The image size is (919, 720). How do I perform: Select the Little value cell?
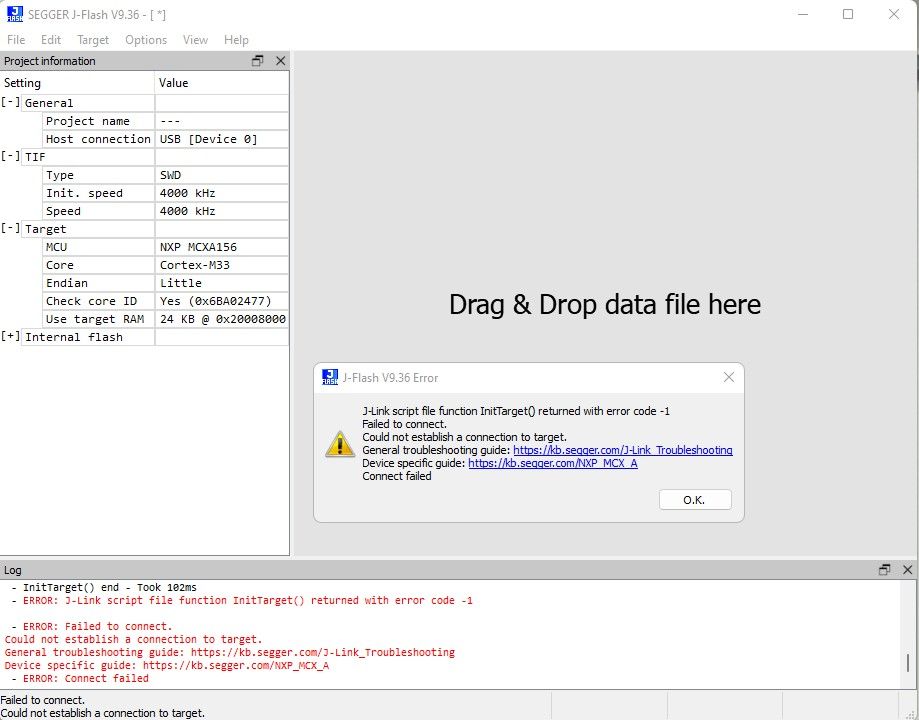click(222, 283)
